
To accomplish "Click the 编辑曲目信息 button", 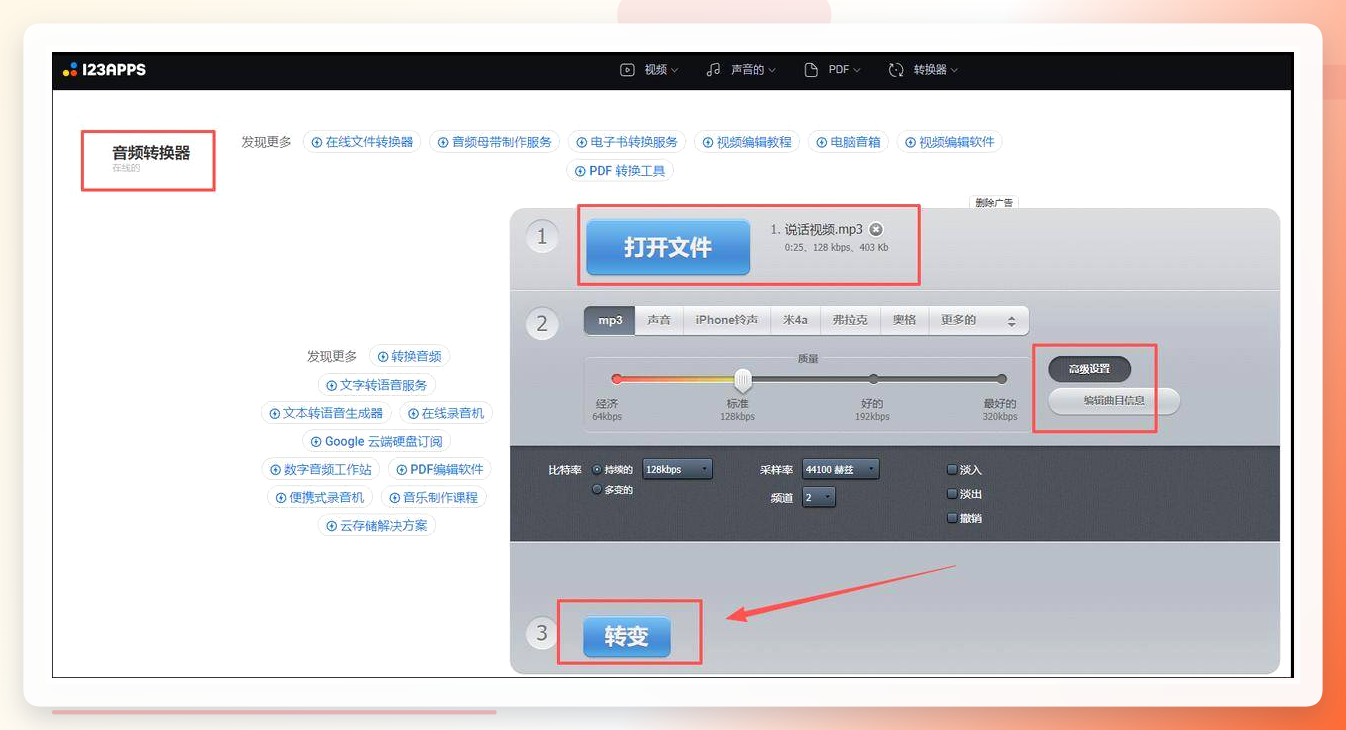I will click(x=1114, y=401).
